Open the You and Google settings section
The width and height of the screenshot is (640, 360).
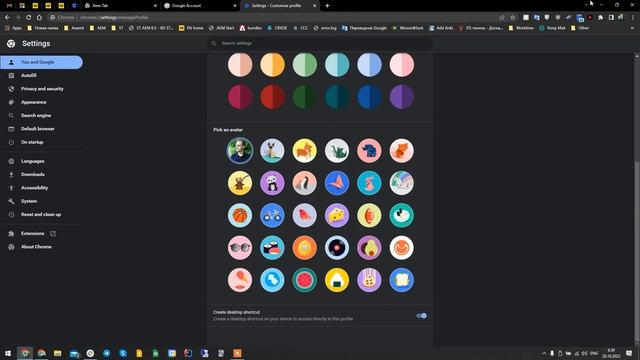41,62
